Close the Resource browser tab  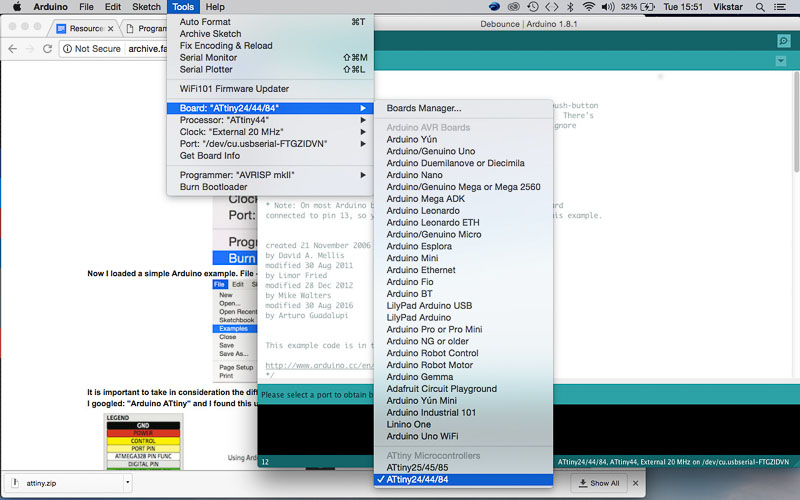point(110,29)
